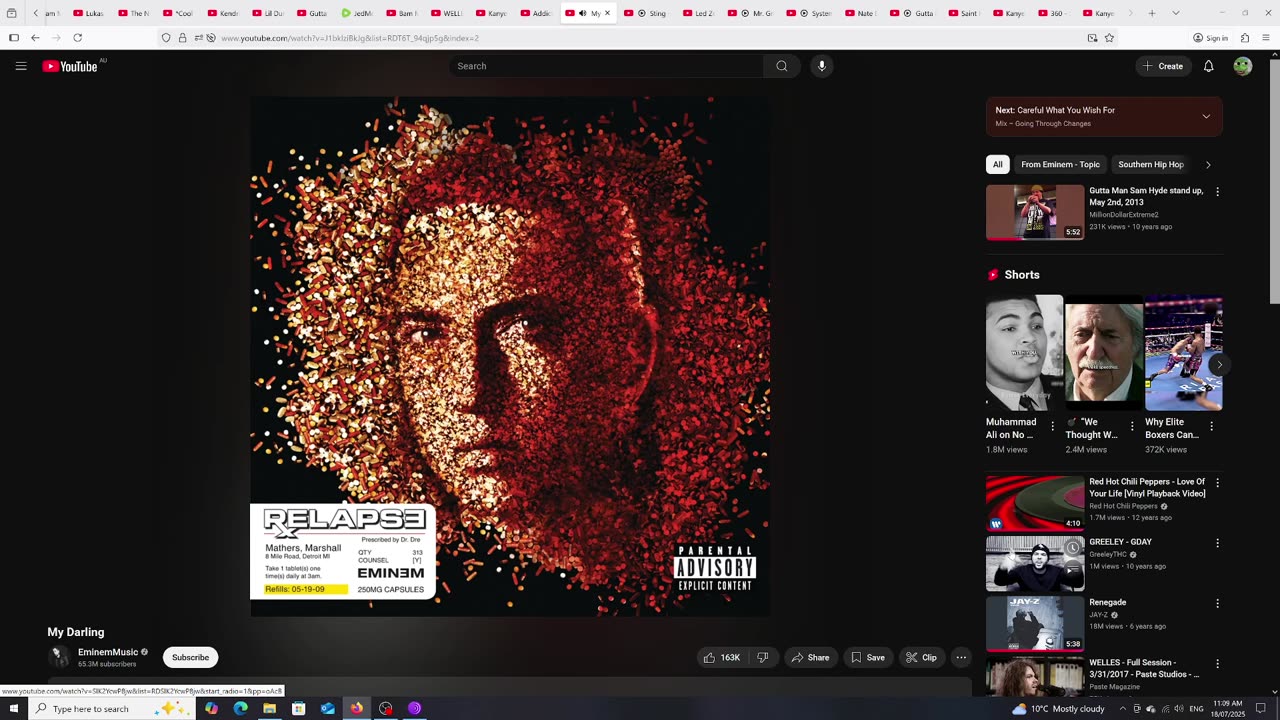Click the browser address bar URL
The image size is (1280, 720).
(x=350, y=38)
